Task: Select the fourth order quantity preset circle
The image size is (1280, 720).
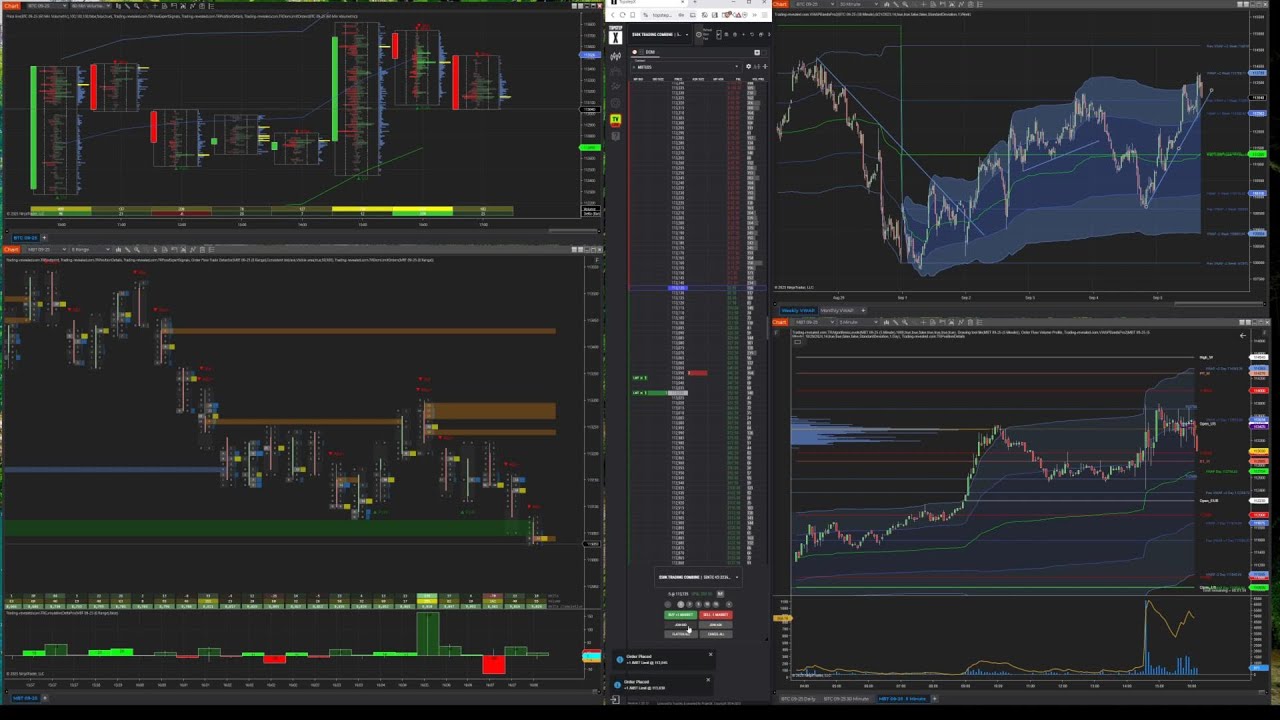Action: [707, 604]
